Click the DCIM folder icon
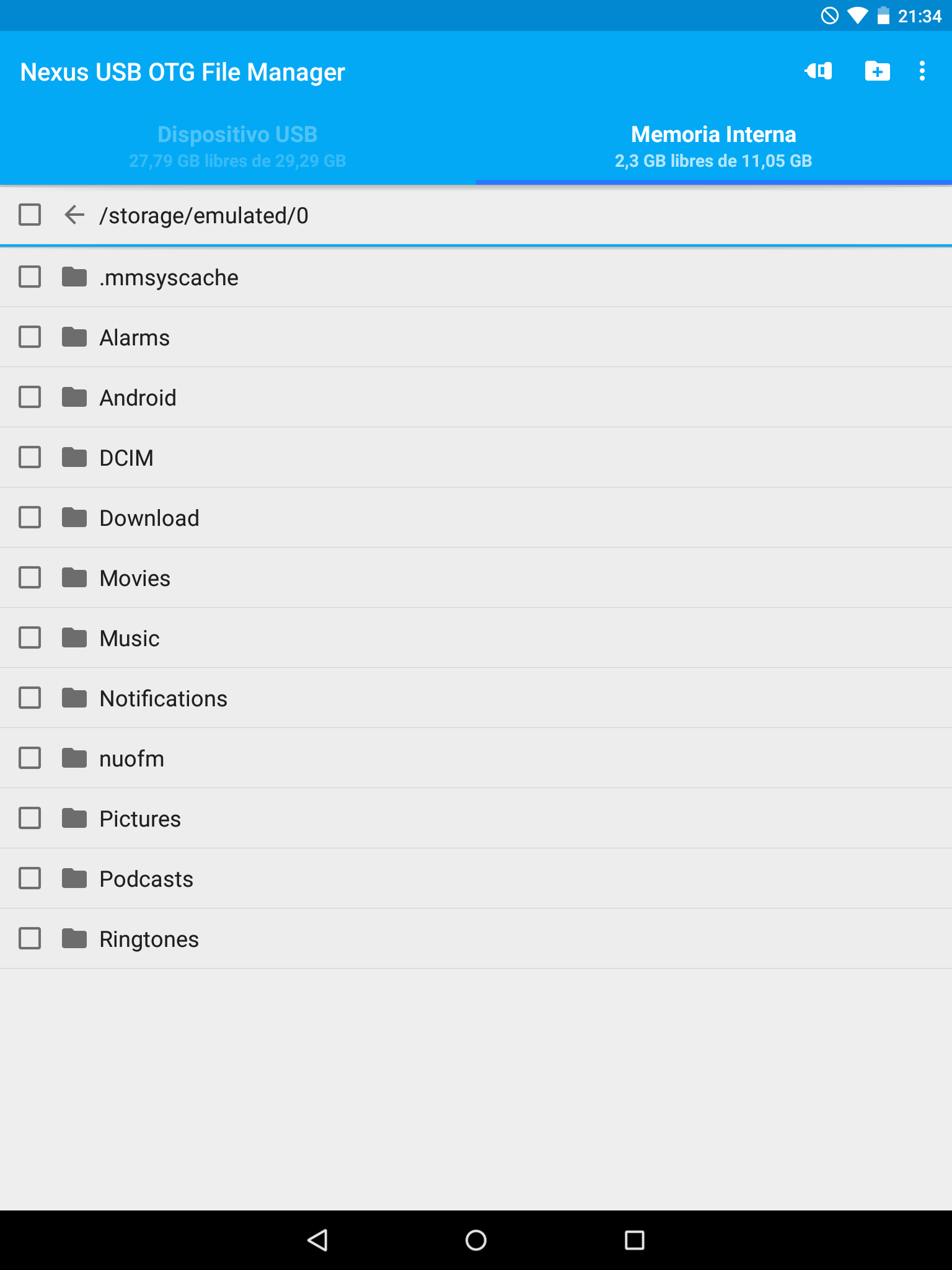 74,458
